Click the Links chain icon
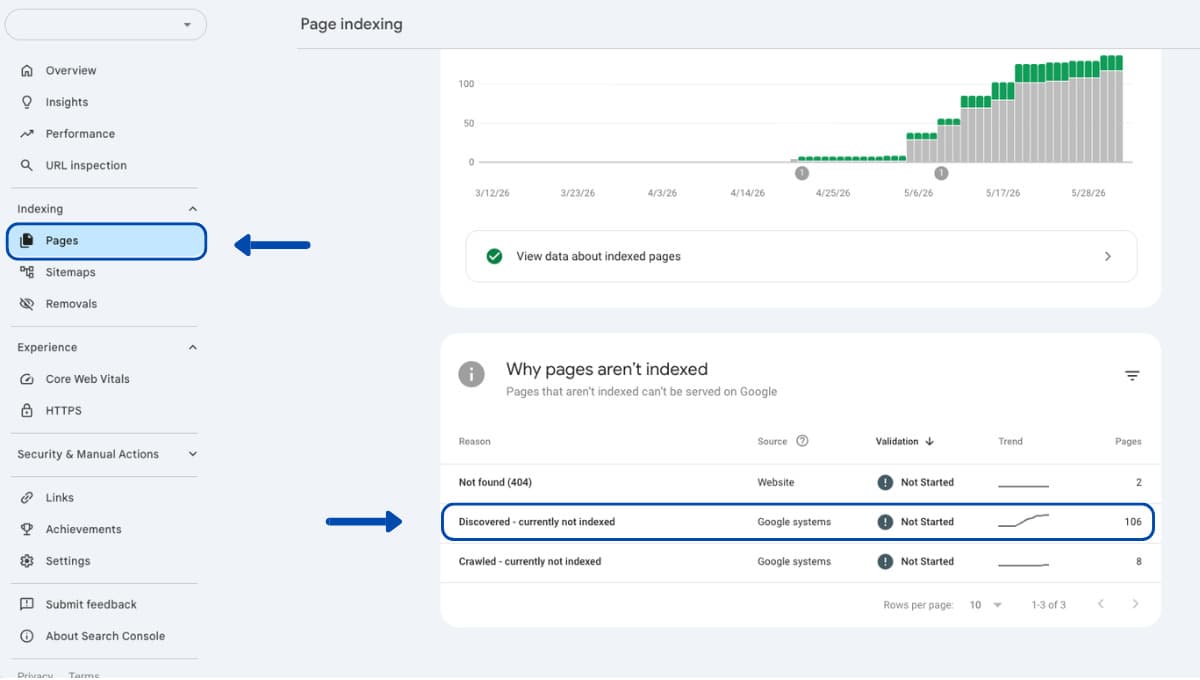The image size is (1200, 680). [x=27, y=498]
